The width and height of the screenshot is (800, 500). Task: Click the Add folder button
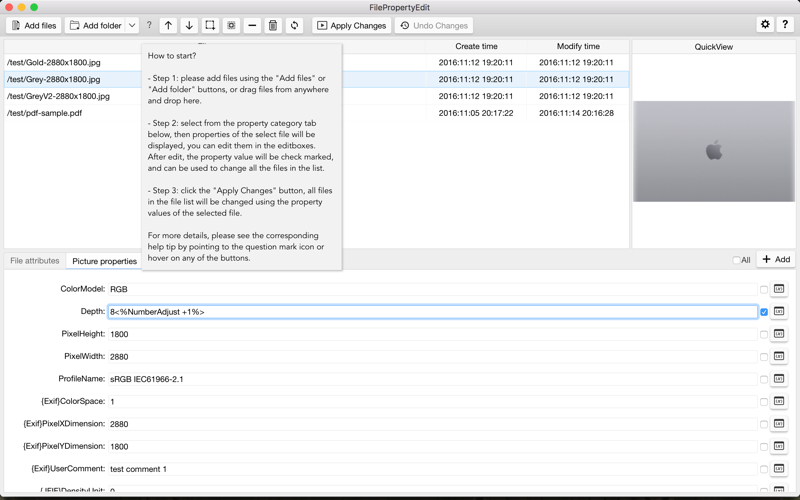pyautogui.click(x=95, y=26)
